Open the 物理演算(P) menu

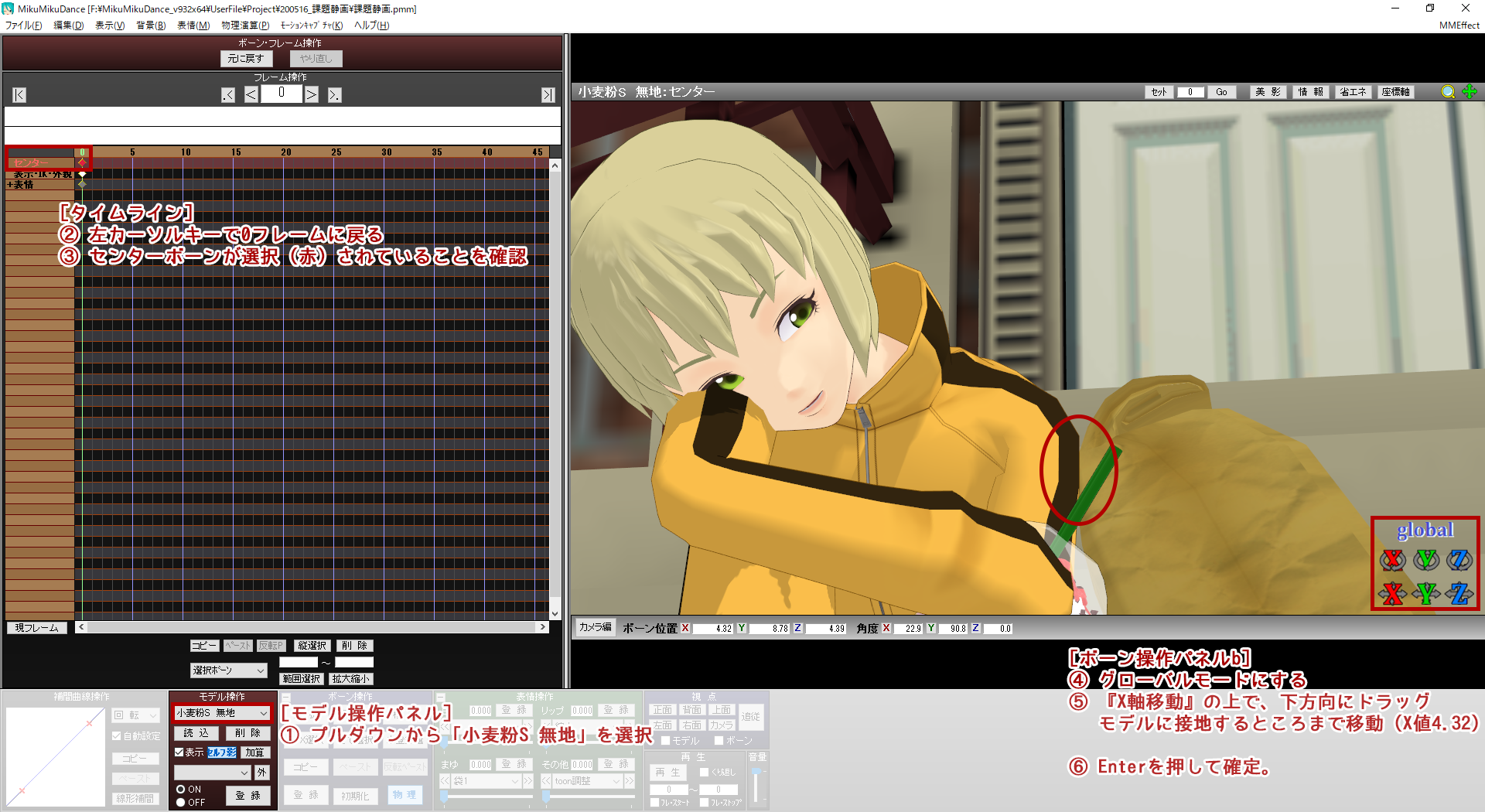245,26
